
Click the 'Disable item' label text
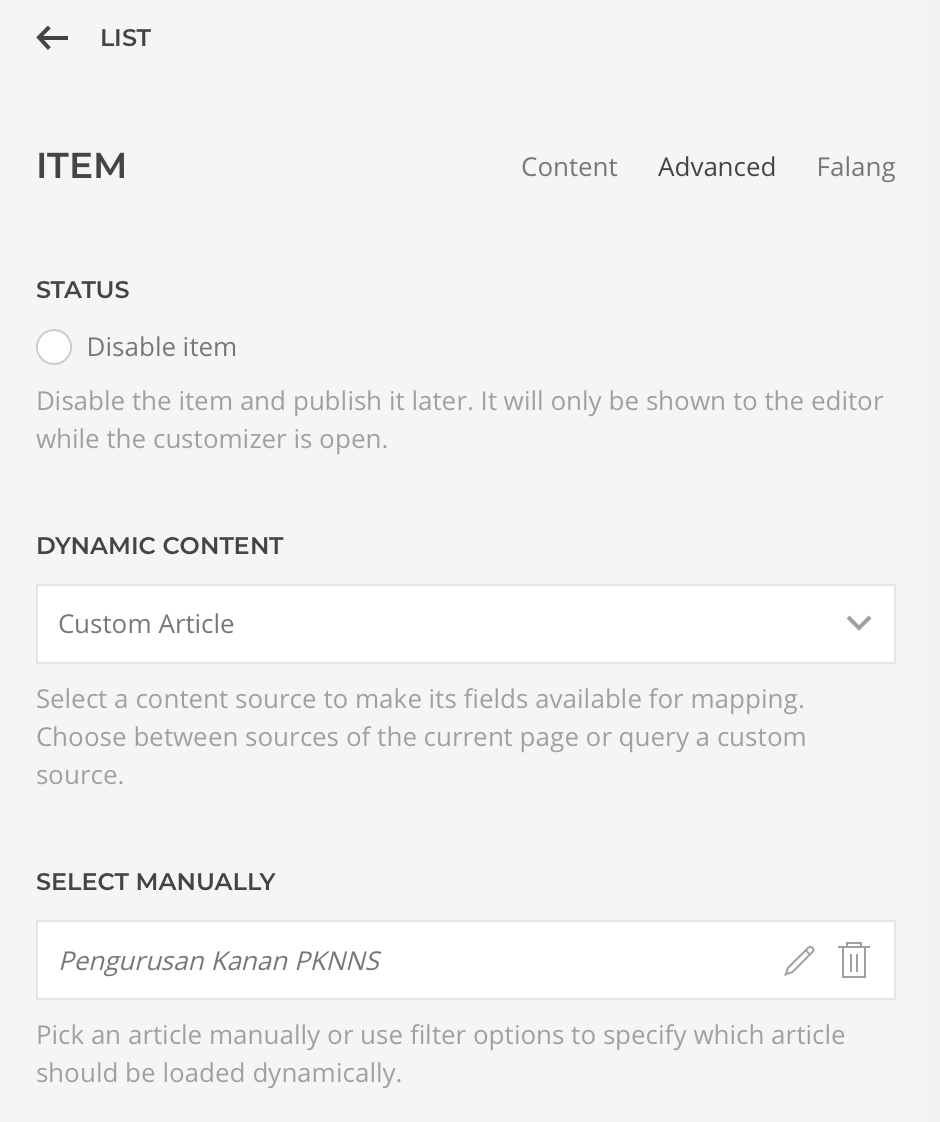coord(162,348)
